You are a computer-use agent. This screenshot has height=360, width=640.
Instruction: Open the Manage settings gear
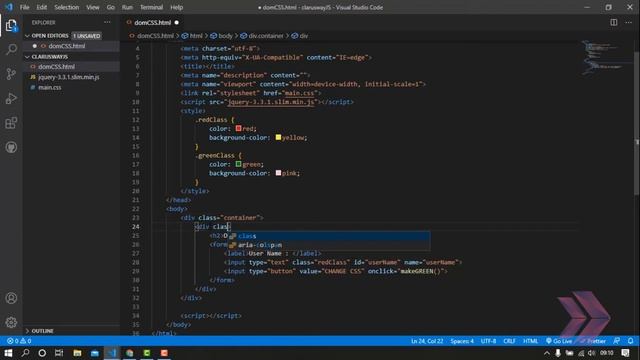[x=11, y=322]
